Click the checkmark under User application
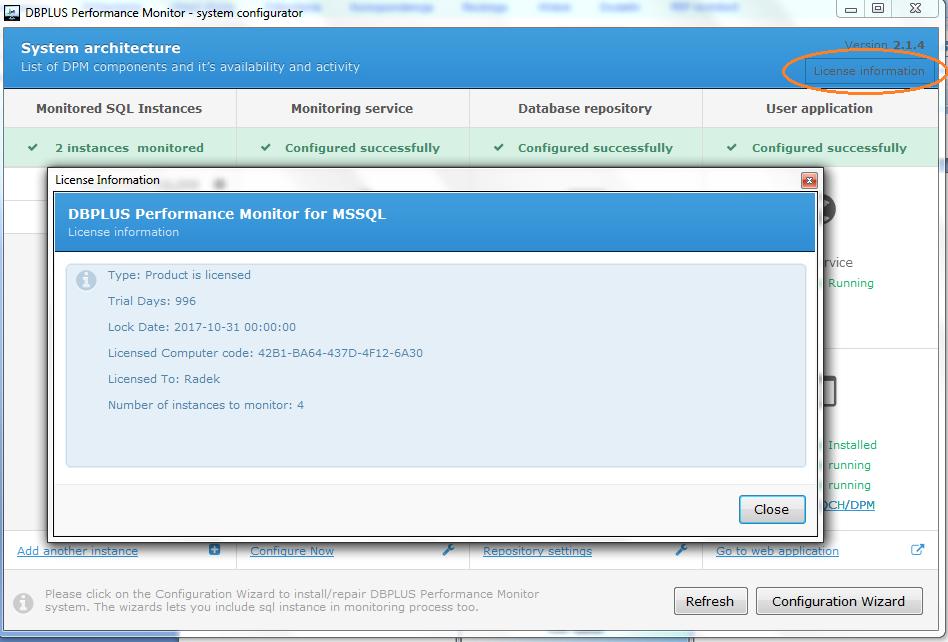The width and height of the screenshot is (948, 642). pyautogui.click(x=732, y=147)
